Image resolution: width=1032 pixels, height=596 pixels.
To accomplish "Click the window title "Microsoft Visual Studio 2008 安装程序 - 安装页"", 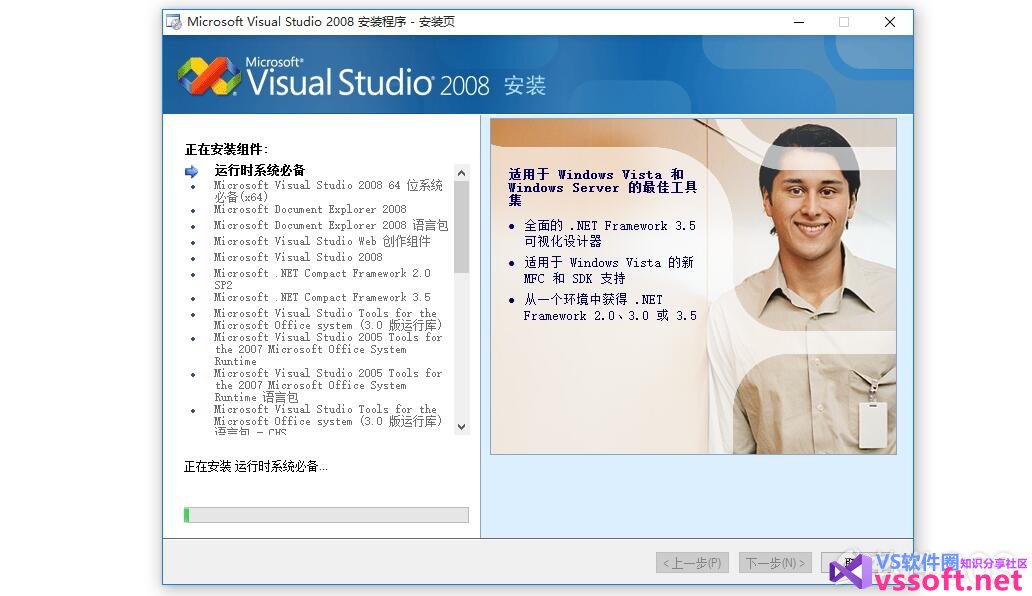I will 321,22.
